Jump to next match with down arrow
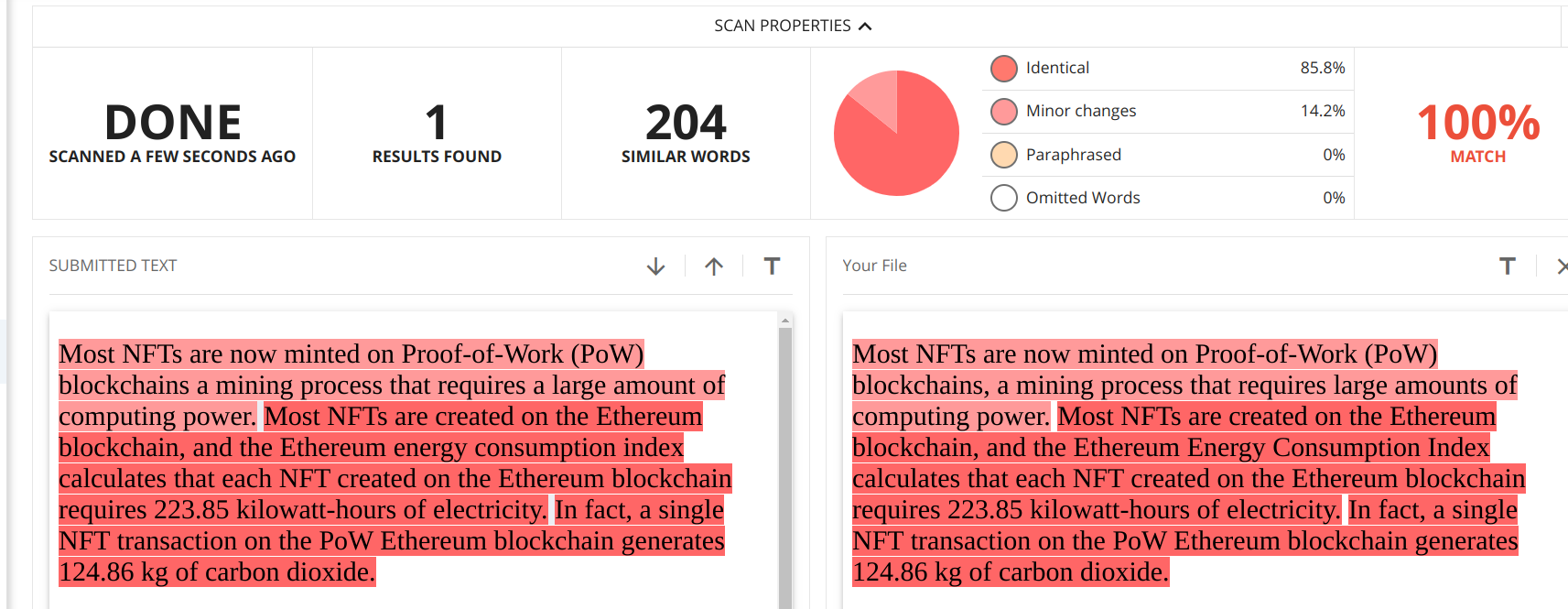 (x=655, y=266)
